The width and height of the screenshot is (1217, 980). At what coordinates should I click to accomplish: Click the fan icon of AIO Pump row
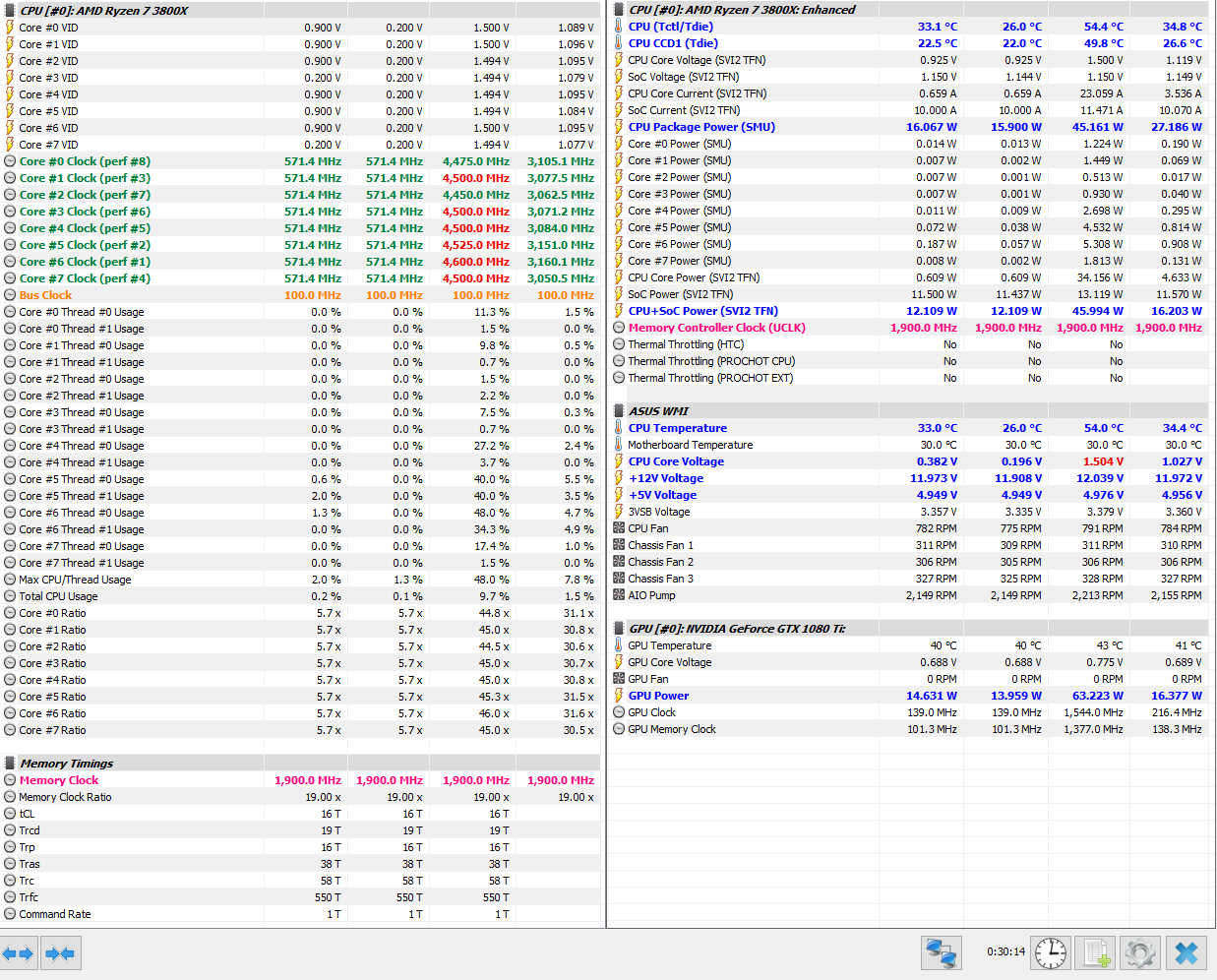click(x=619, y=595)
